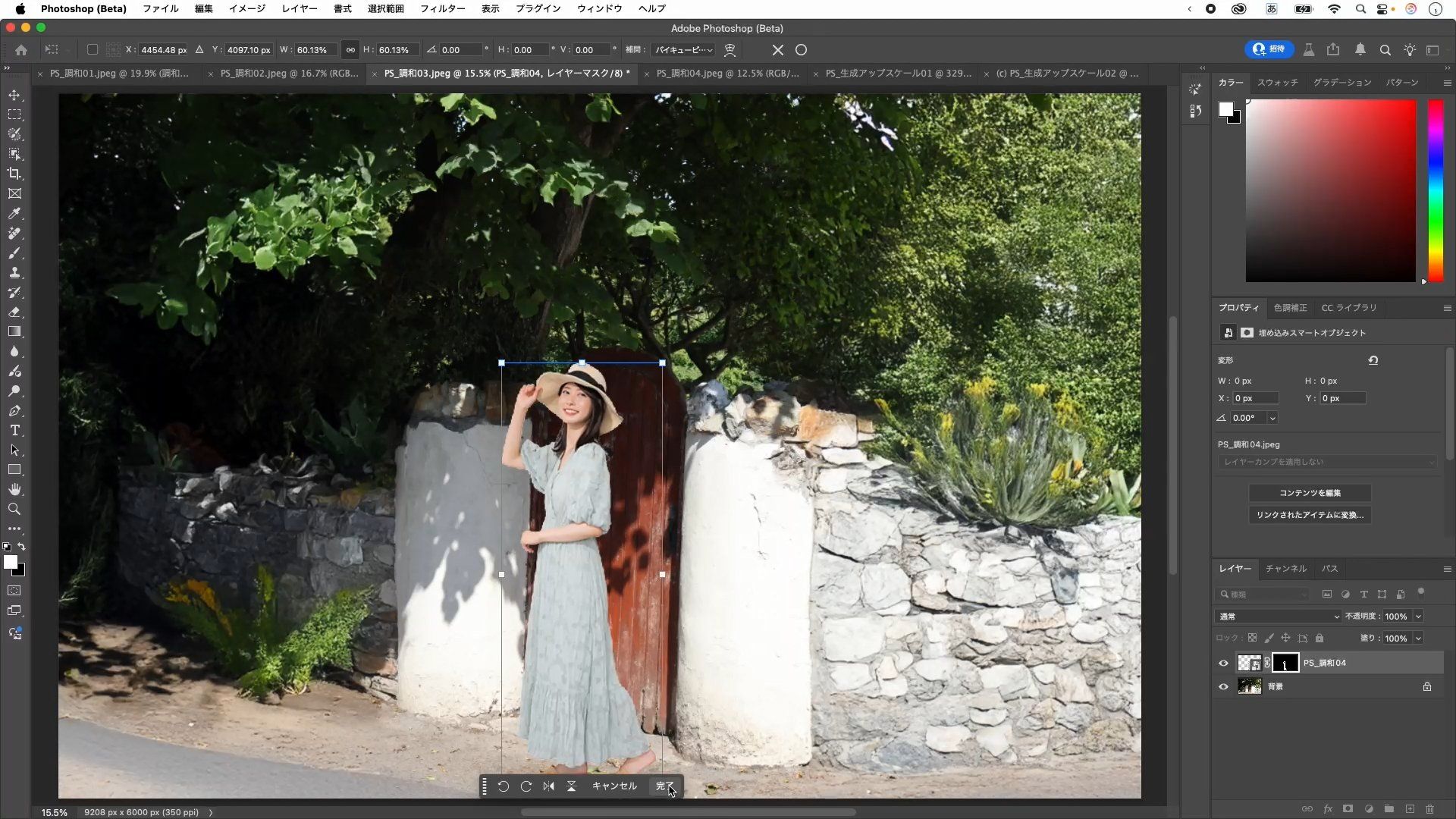The width and height of the screenshot is (1456, 819).
Task: Click the vertical hue spectrum slider
Action: [1435, 190]
